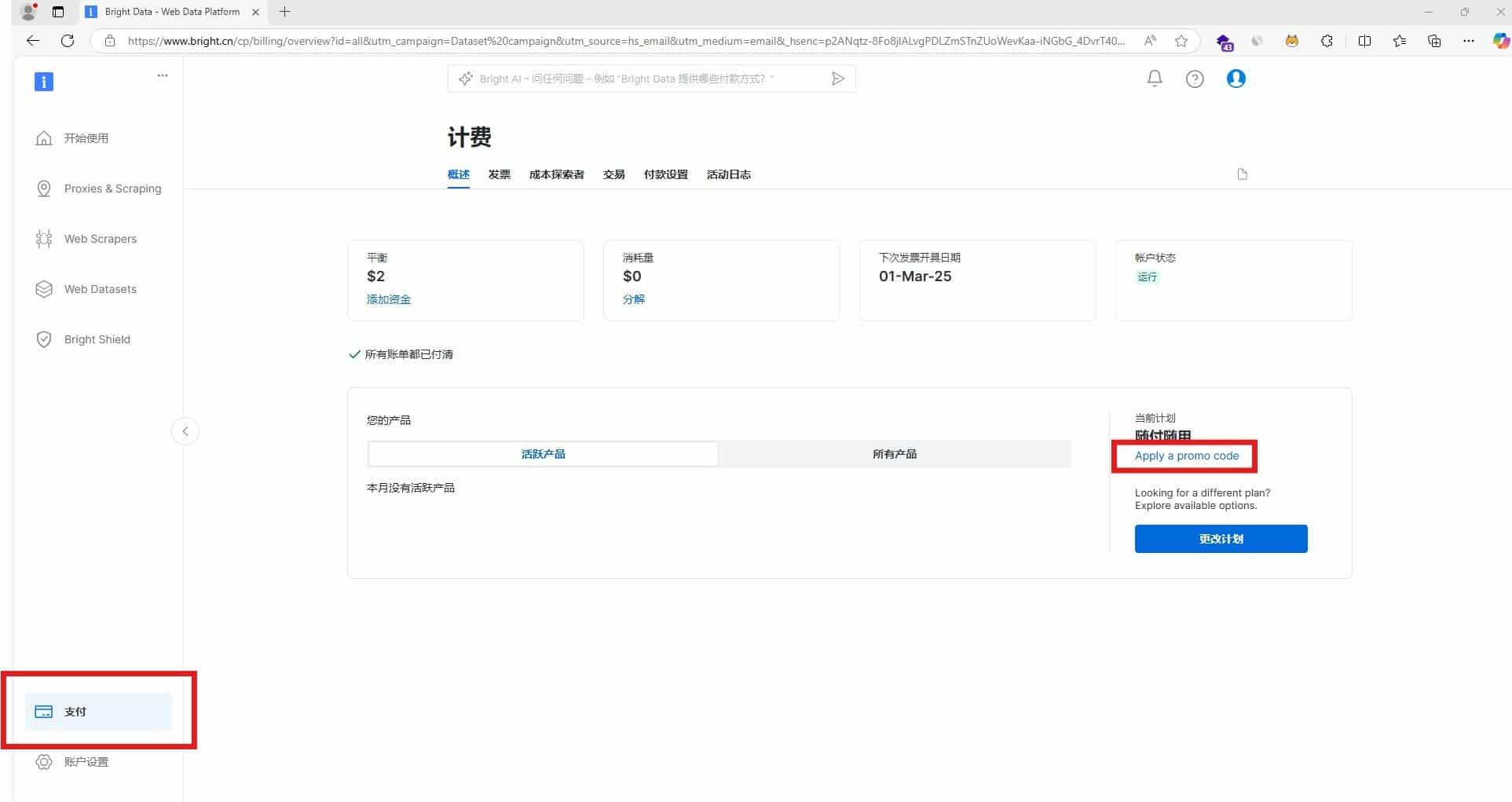Viewport: 1512px width, 802px height.
Task: Click 添加资金 add funds link
Action: click(x=389, y=299)
